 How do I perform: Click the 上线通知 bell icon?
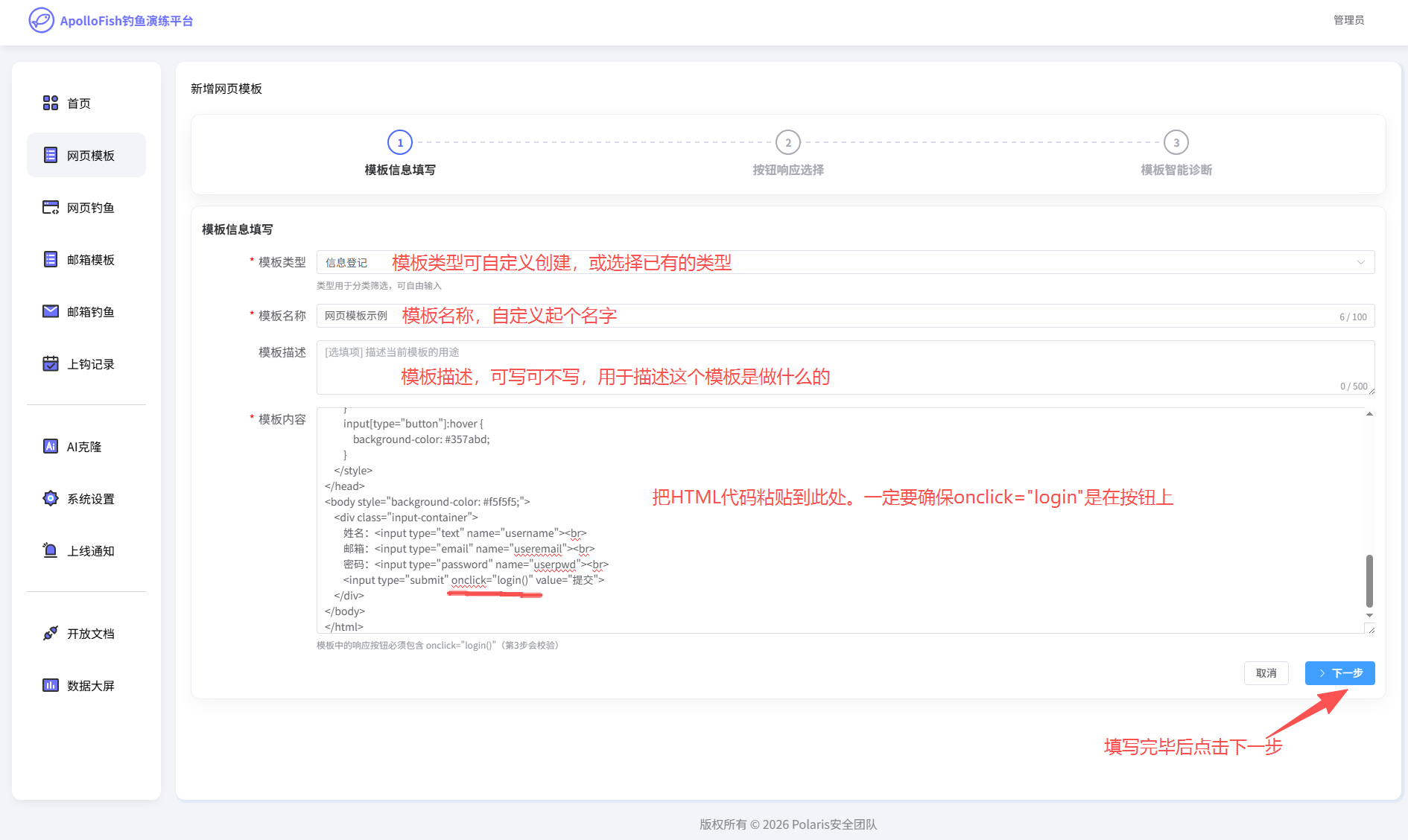click(51, 550)
